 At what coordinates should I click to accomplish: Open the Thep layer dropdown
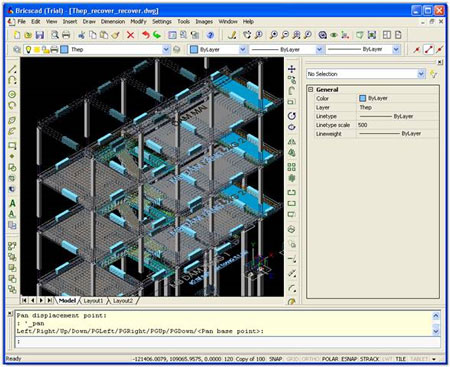coord(166,50)
